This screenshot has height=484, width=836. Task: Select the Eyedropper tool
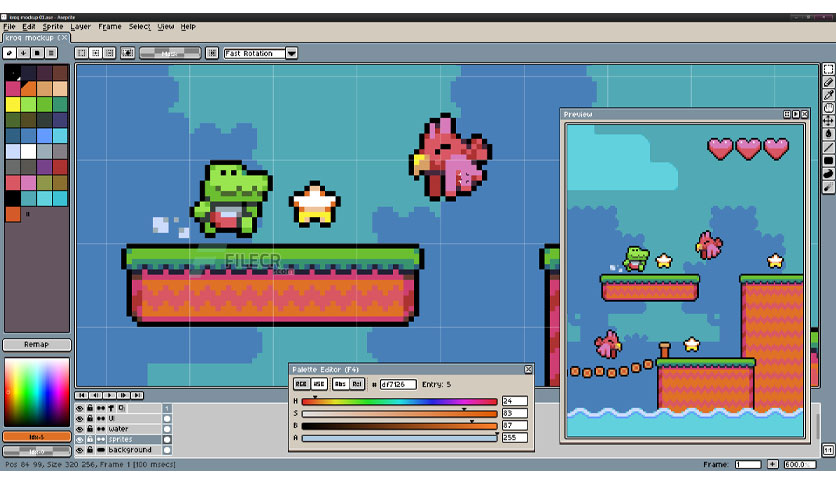point(828,95)
